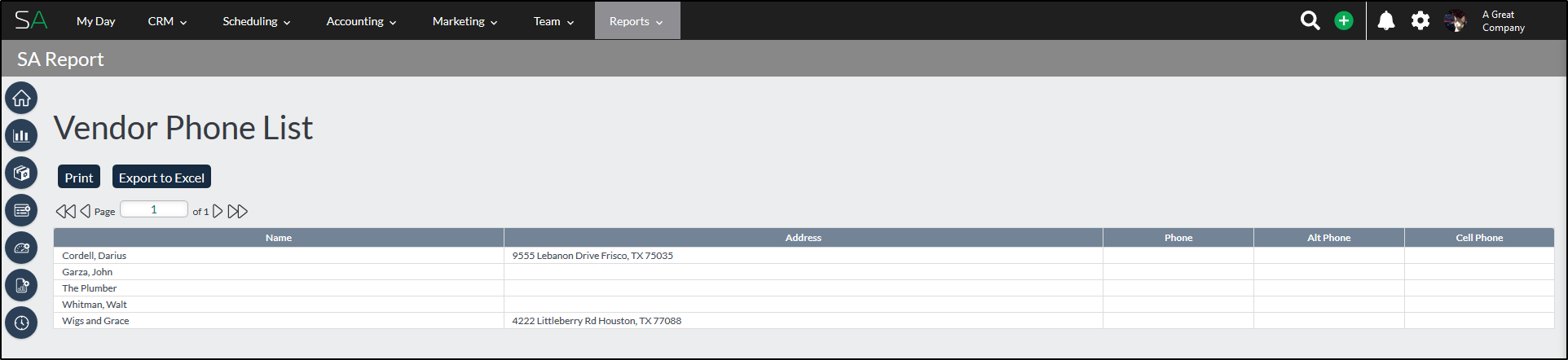
Task: Select The Plumber vendor row
Action: (804, 288)
